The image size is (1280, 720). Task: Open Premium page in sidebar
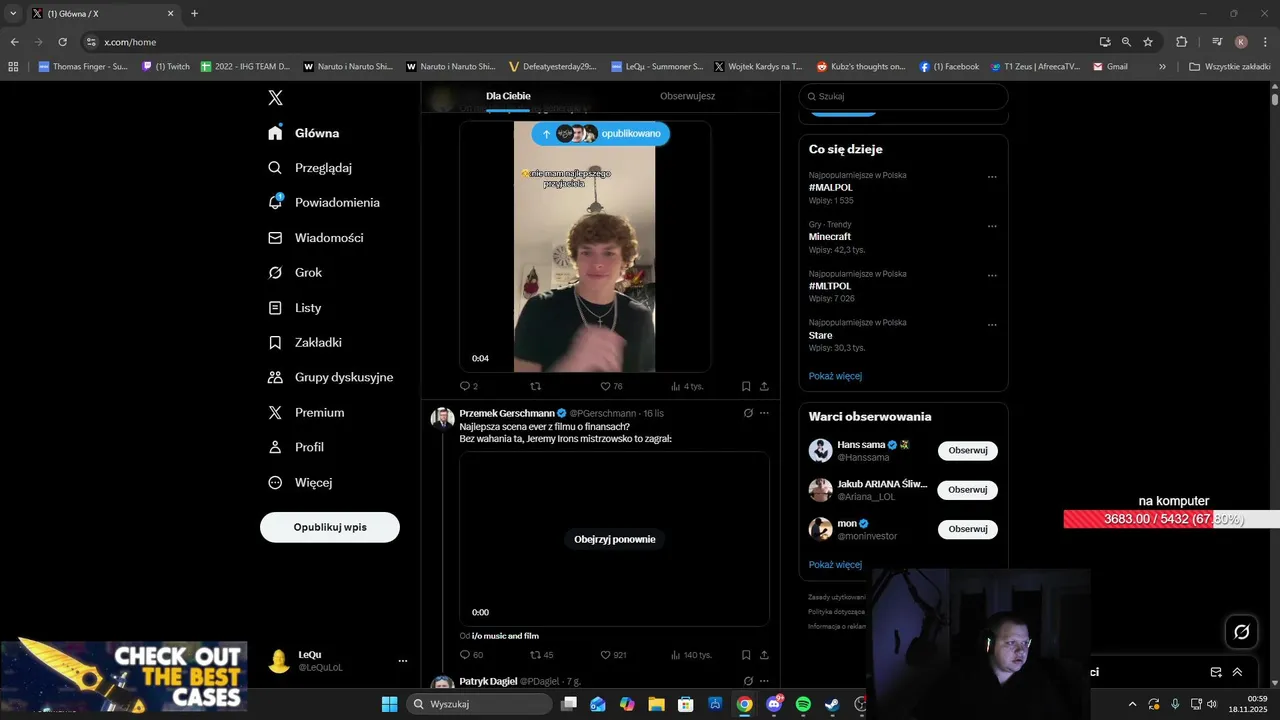306,412
